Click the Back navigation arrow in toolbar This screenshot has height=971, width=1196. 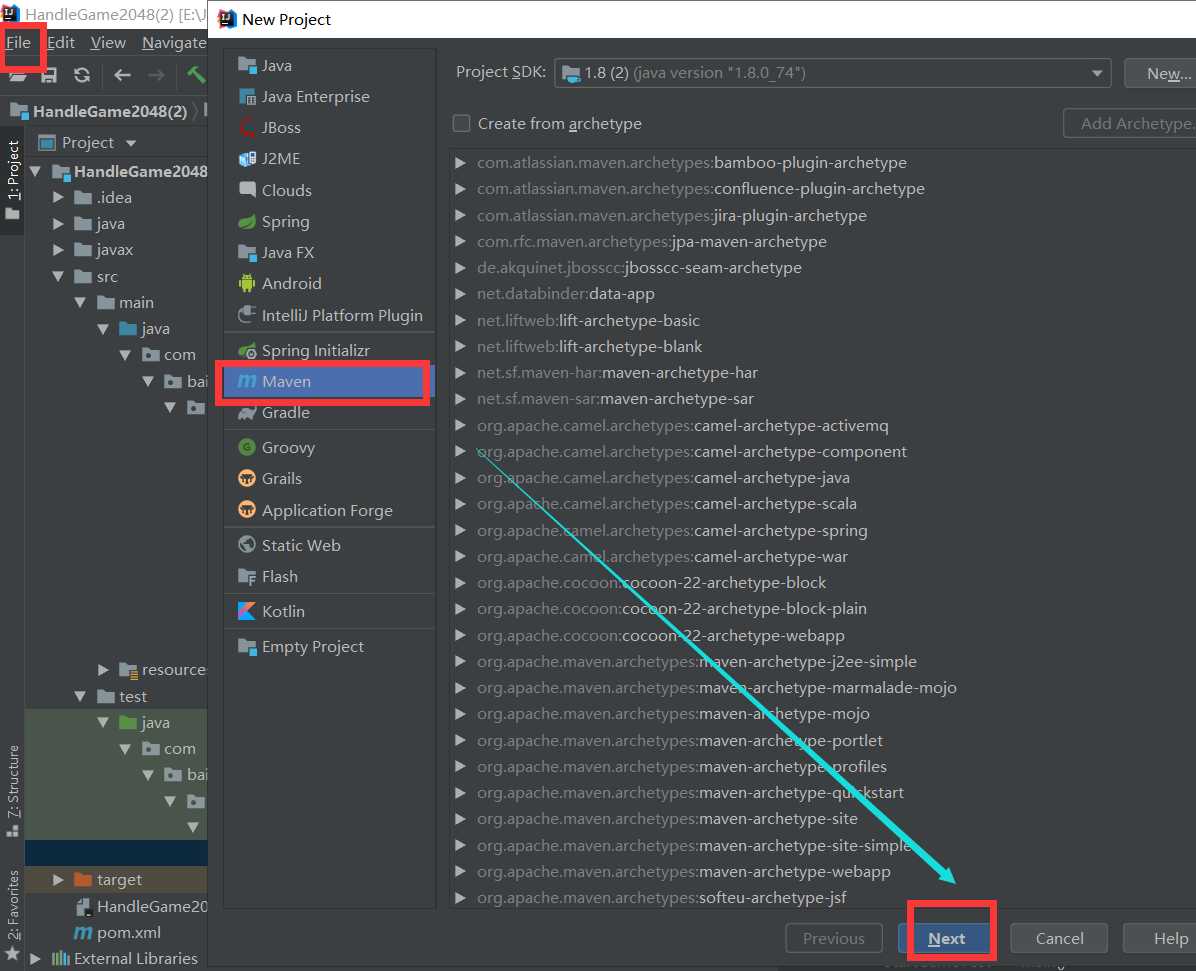[122, 75]
